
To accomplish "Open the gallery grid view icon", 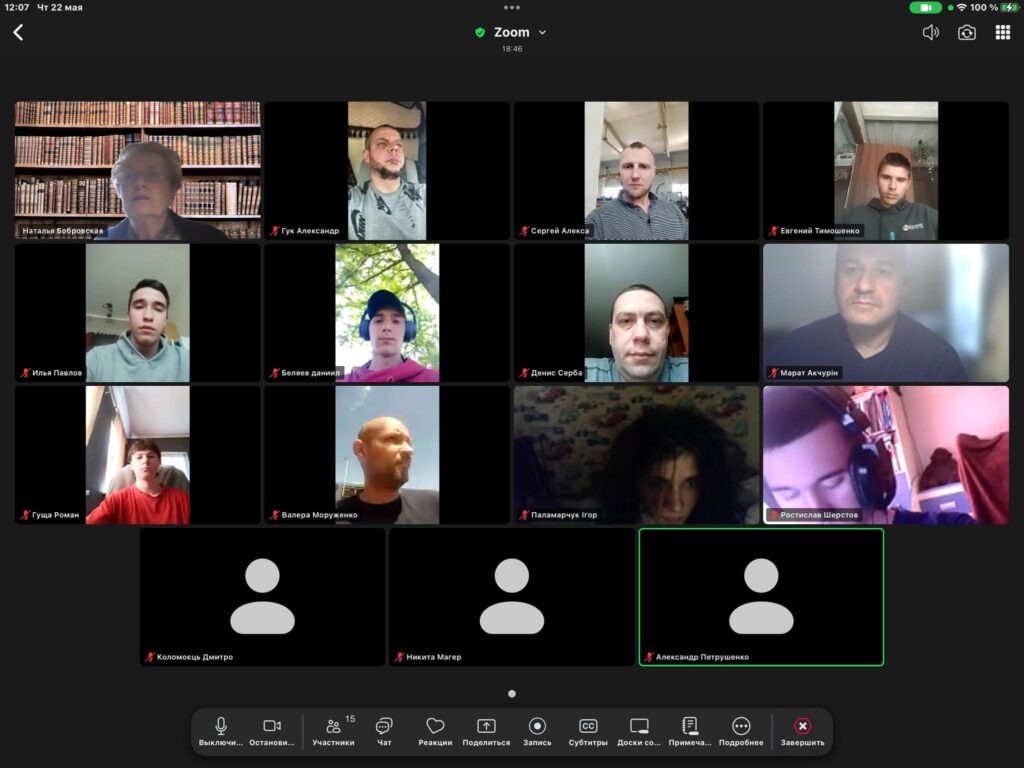I will 1002,32.
